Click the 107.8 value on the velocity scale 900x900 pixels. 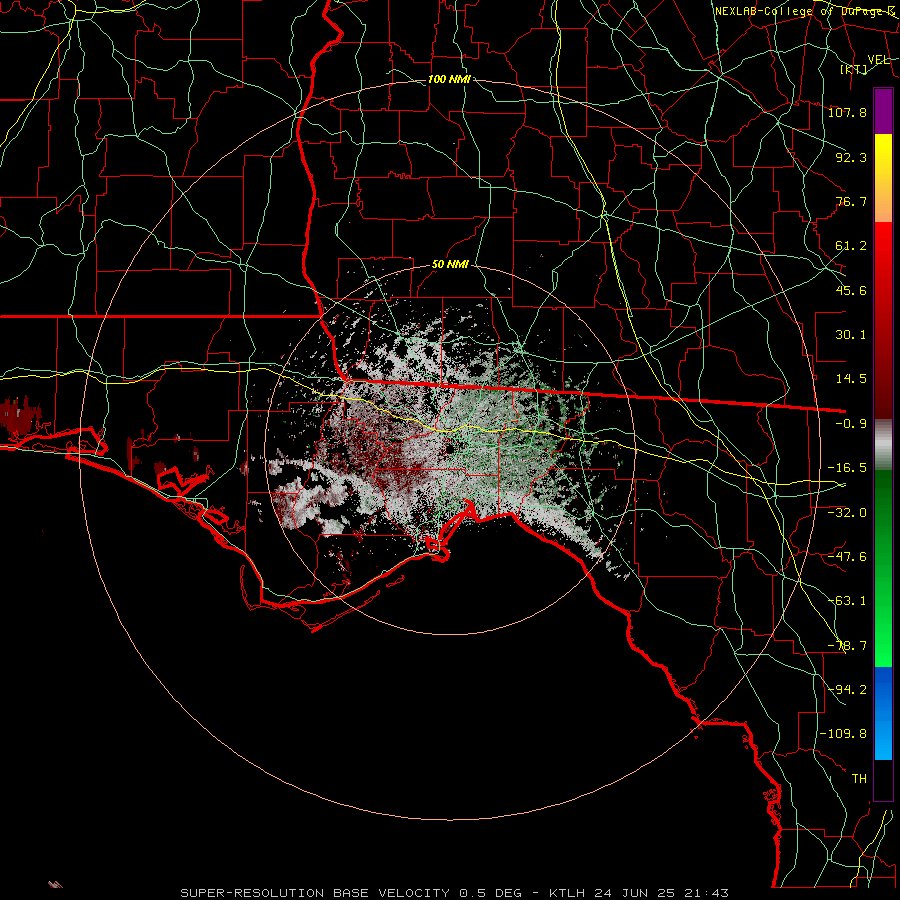point(847,112)
